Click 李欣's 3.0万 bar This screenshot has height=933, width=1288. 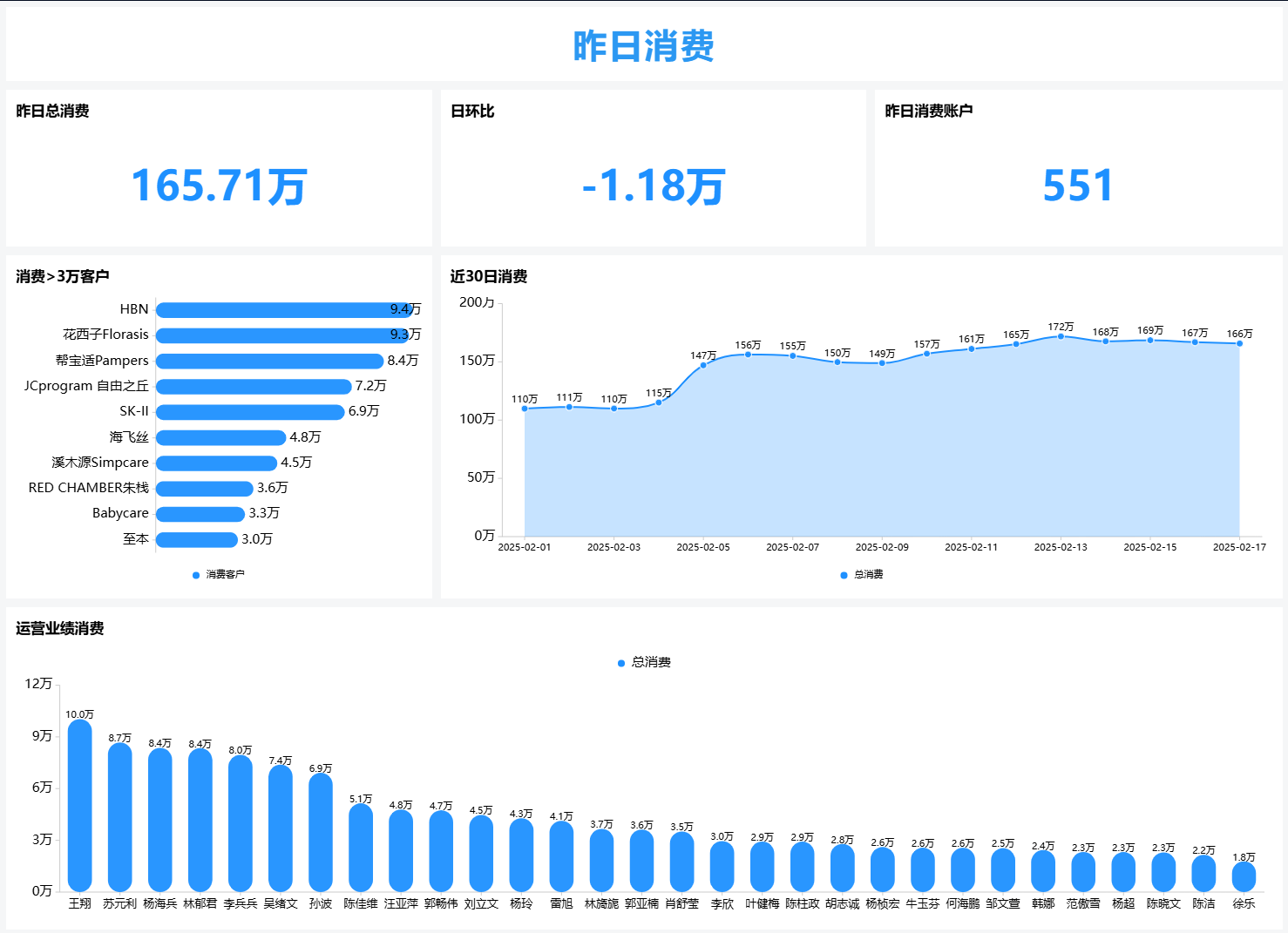(x=722, y=867)
